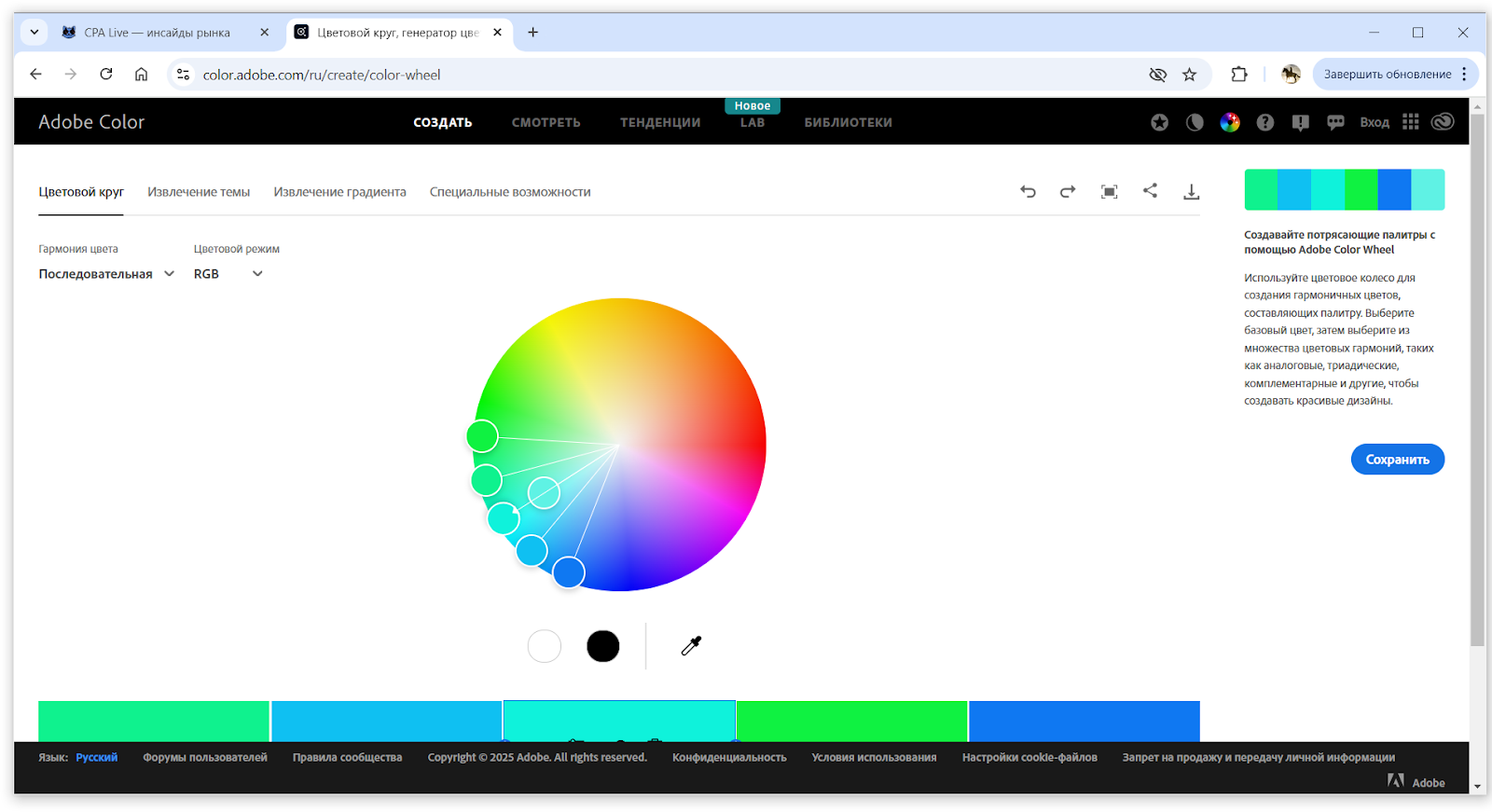Open help question mark icon
Image resolution: width=1492 pixels, height=812 pixels.
pyautogui.click(x=1264, y=122)
